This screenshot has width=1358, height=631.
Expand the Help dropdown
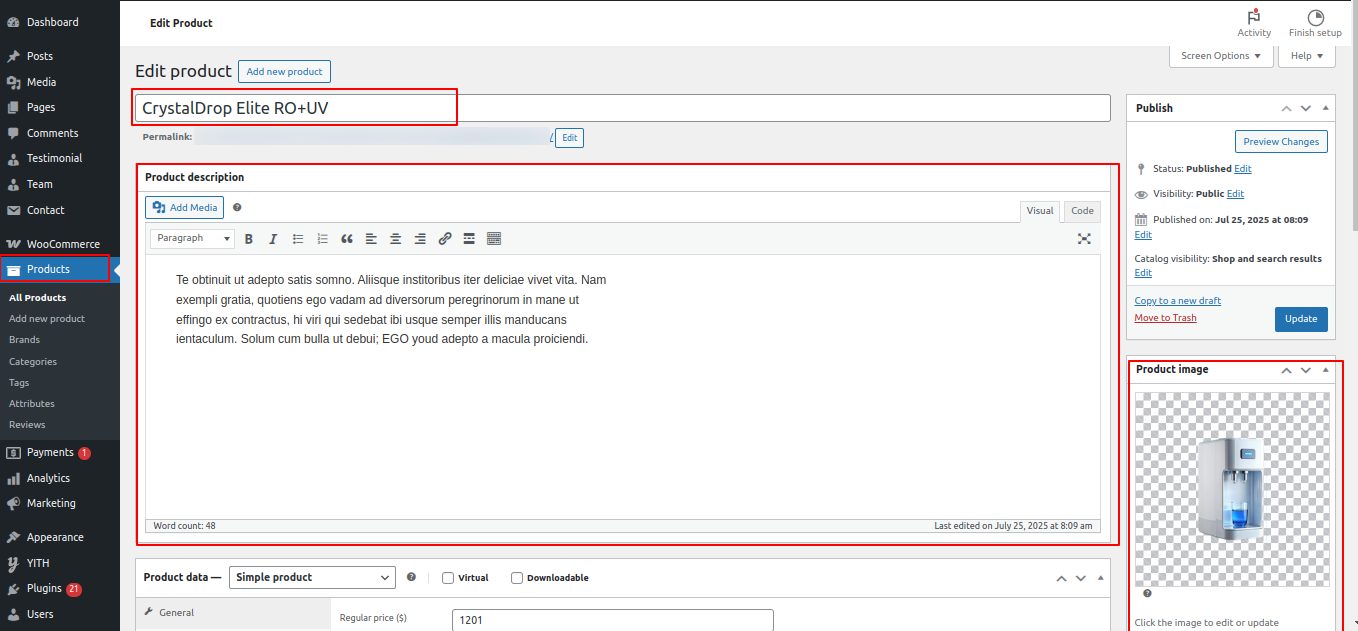[x=1307, y=56]
